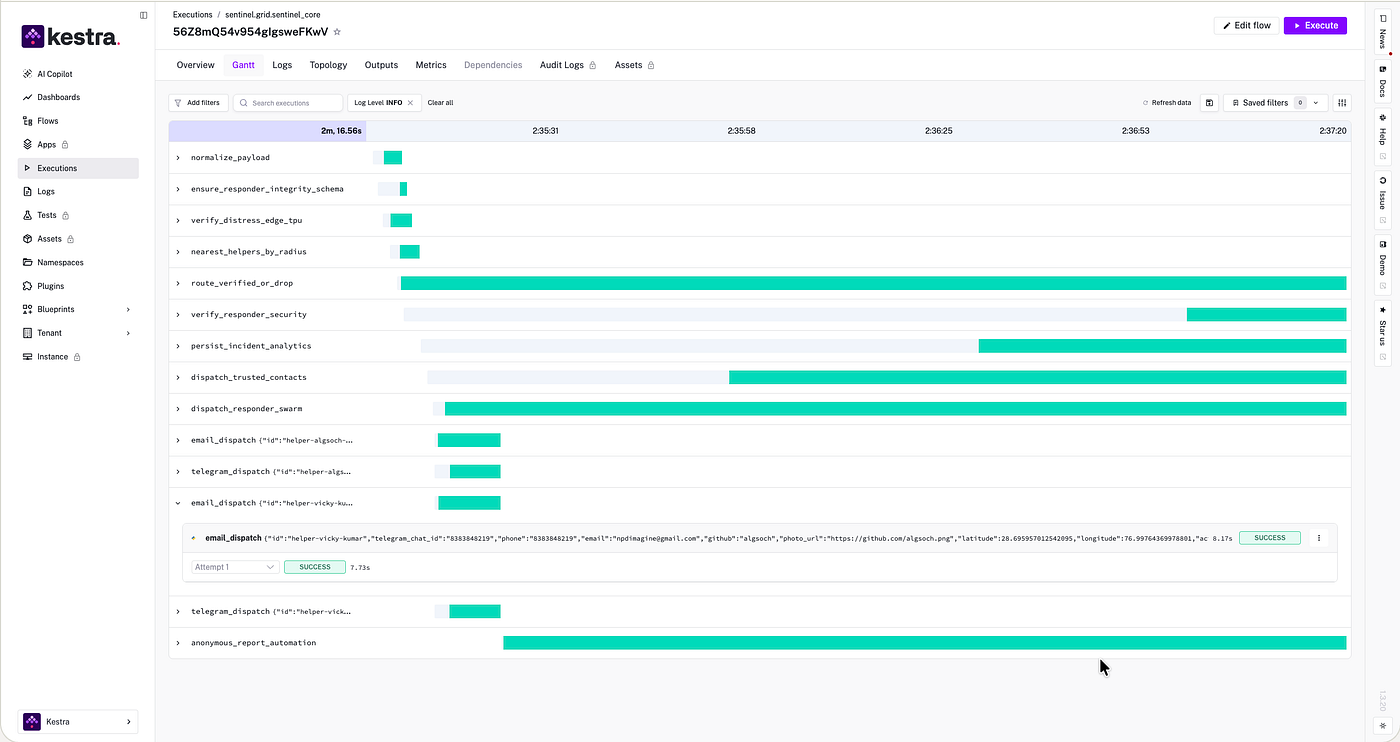Click the 2:35:58 timeline marker
1400x742 pixels.
coord(741,131)
